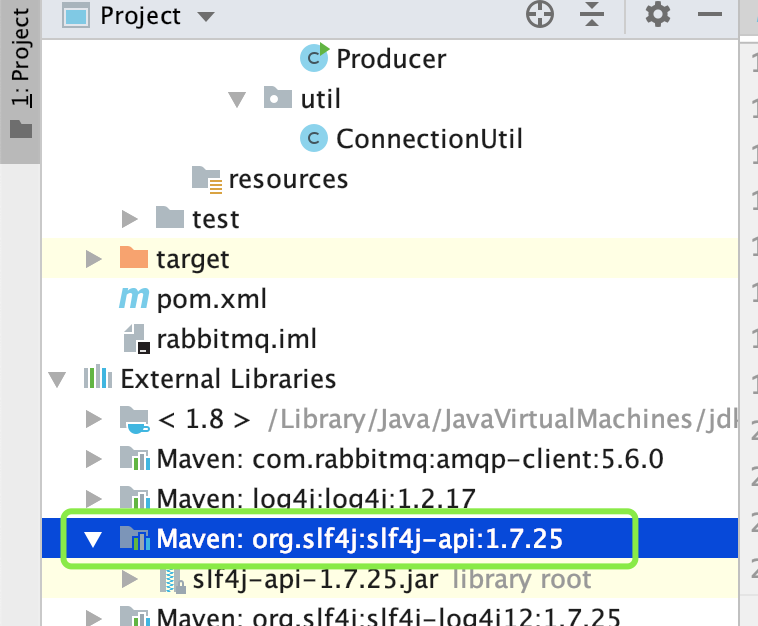Expand the test folder
Image resolution: width=758 pixels, height=626 pixels.
(x=130, y=218)
